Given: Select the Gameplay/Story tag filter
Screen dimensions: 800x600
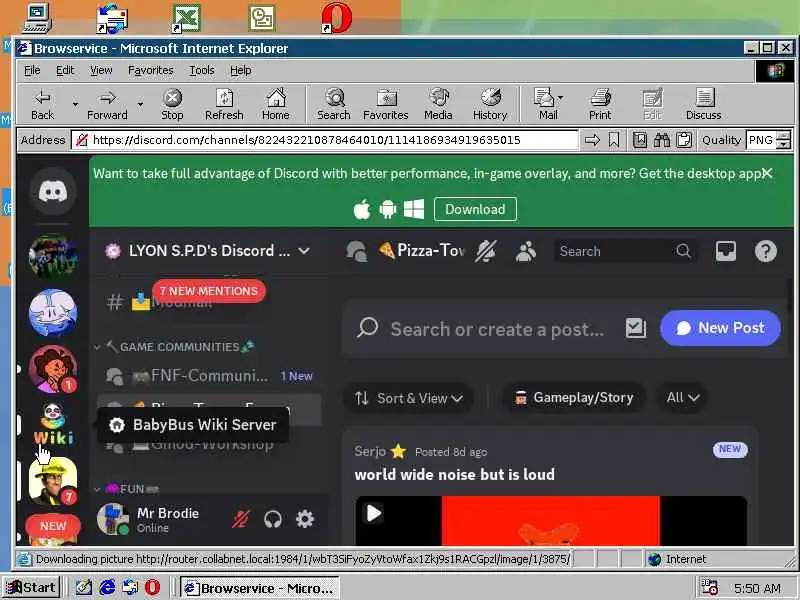Looking at the screenshot, I should (574, 397).
